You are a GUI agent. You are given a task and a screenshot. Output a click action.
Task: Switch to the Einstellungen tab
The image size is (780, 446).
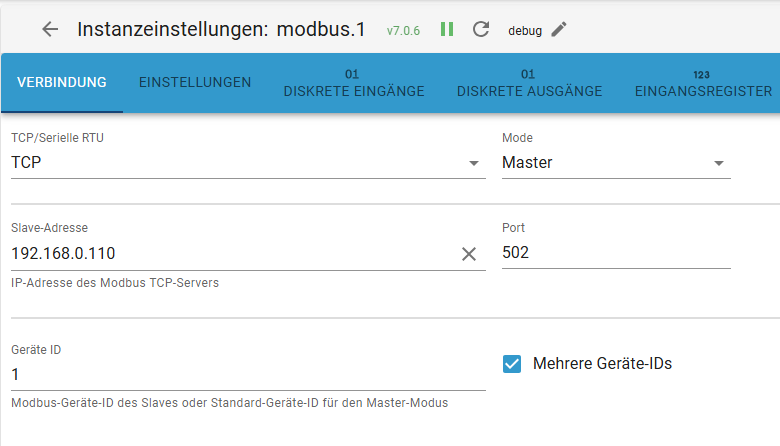click(195, 82)
